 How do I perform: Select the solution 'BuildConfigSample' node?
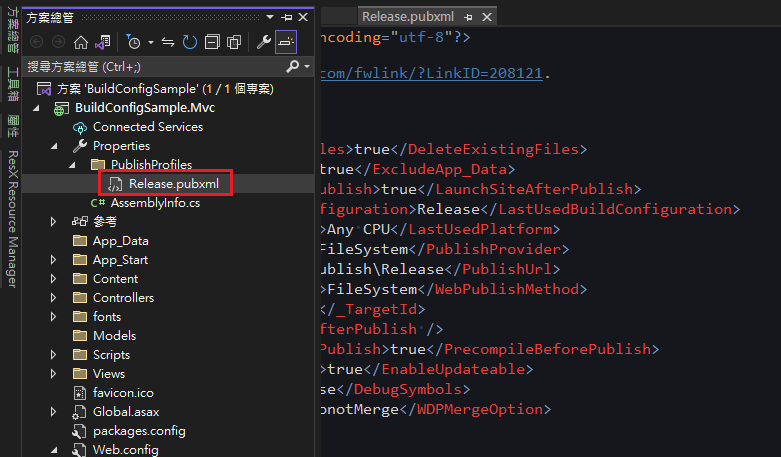pos(165,89)
